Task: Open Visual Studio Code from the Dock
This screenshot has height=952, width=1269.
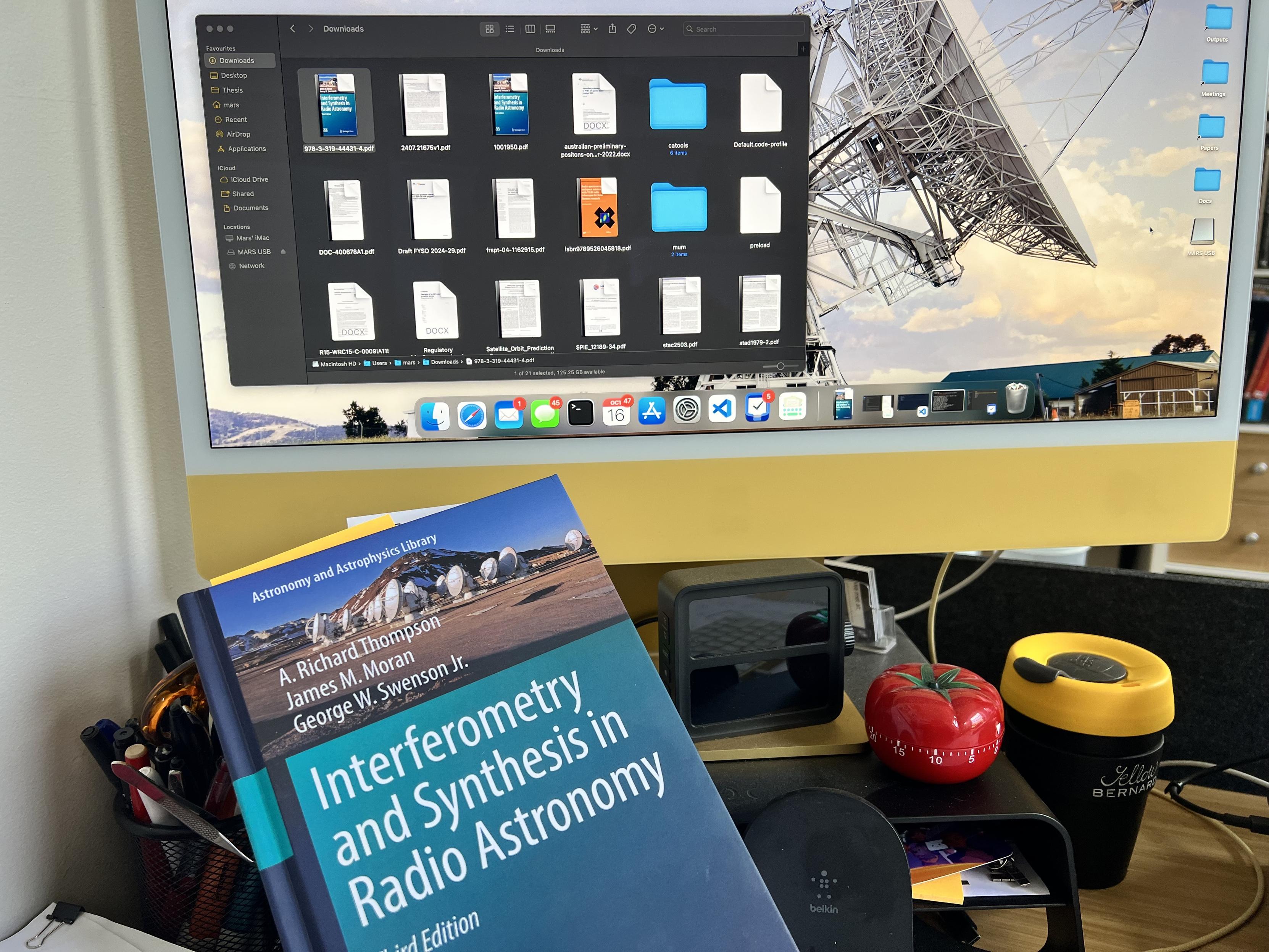Action: point(722,410)
